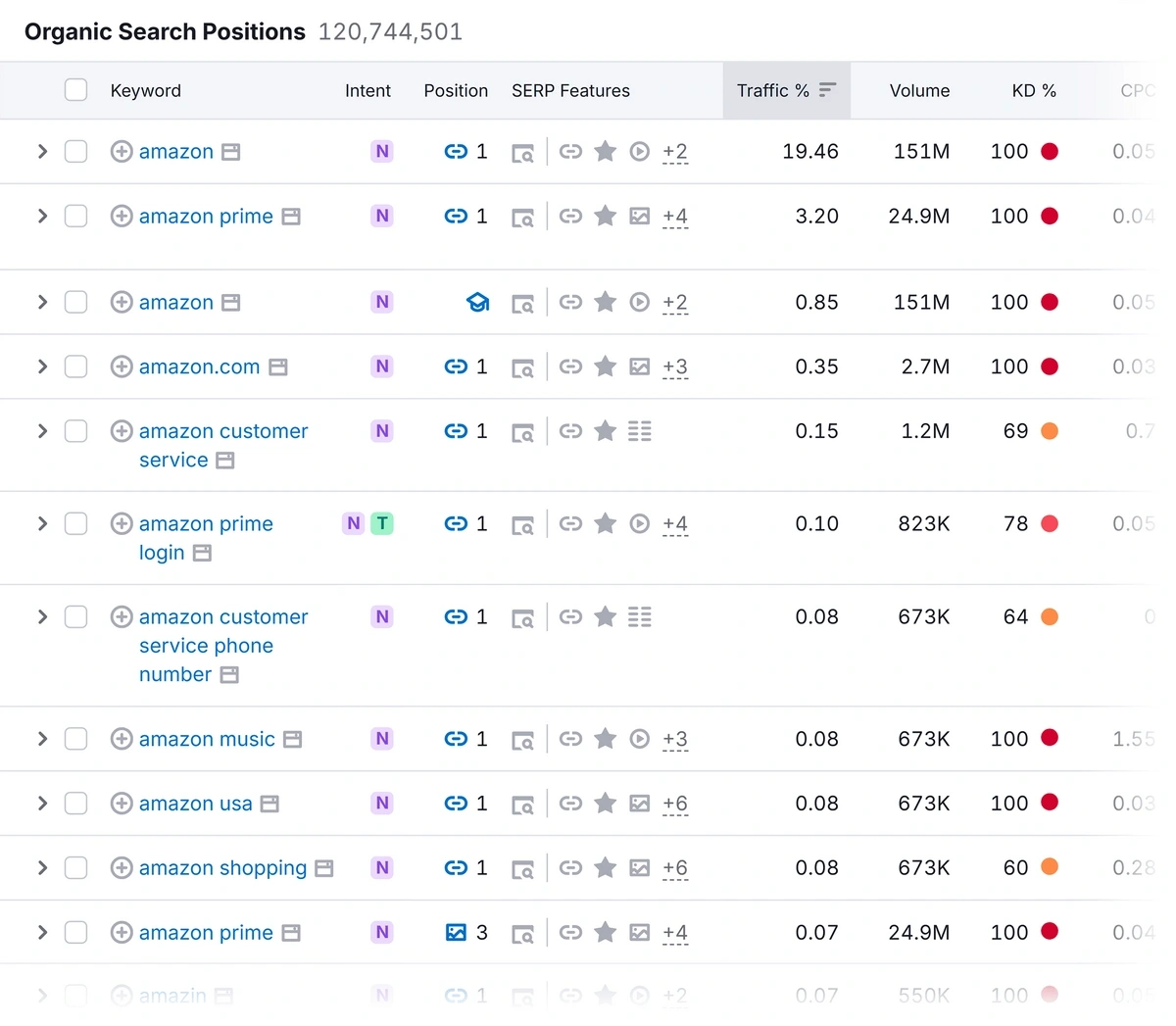Click the orange KD dot in amazon shopping row
The width and height of the screenshot is (1176, 1026).
[1050, 867]
